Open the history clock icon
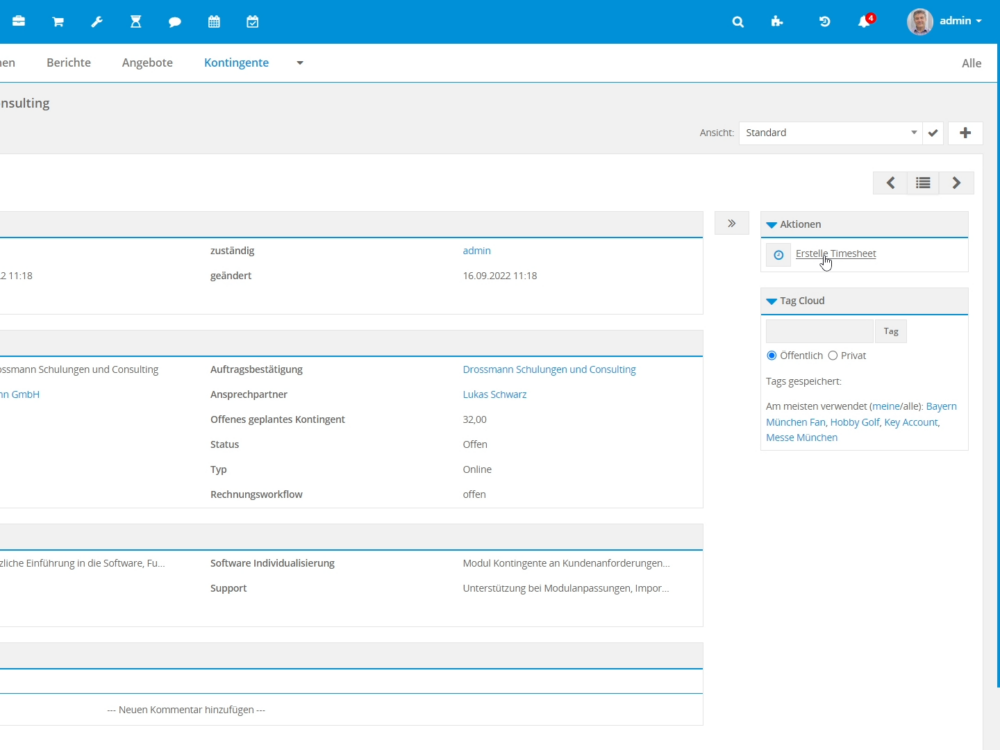The width and height of the screenshot is (1000, 750). [x=824, y=22]
